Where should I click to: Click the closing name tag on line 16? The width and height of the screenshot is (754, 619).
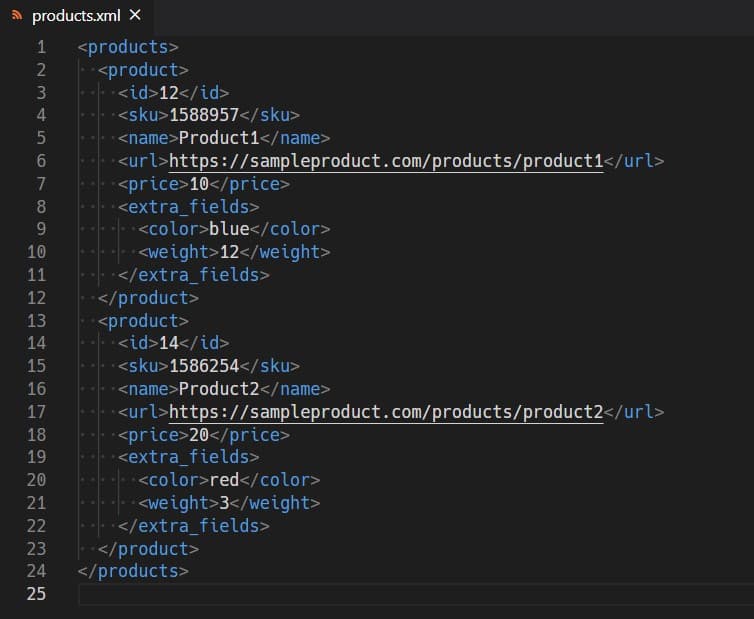pyautogui.click(x=295, y=389)
